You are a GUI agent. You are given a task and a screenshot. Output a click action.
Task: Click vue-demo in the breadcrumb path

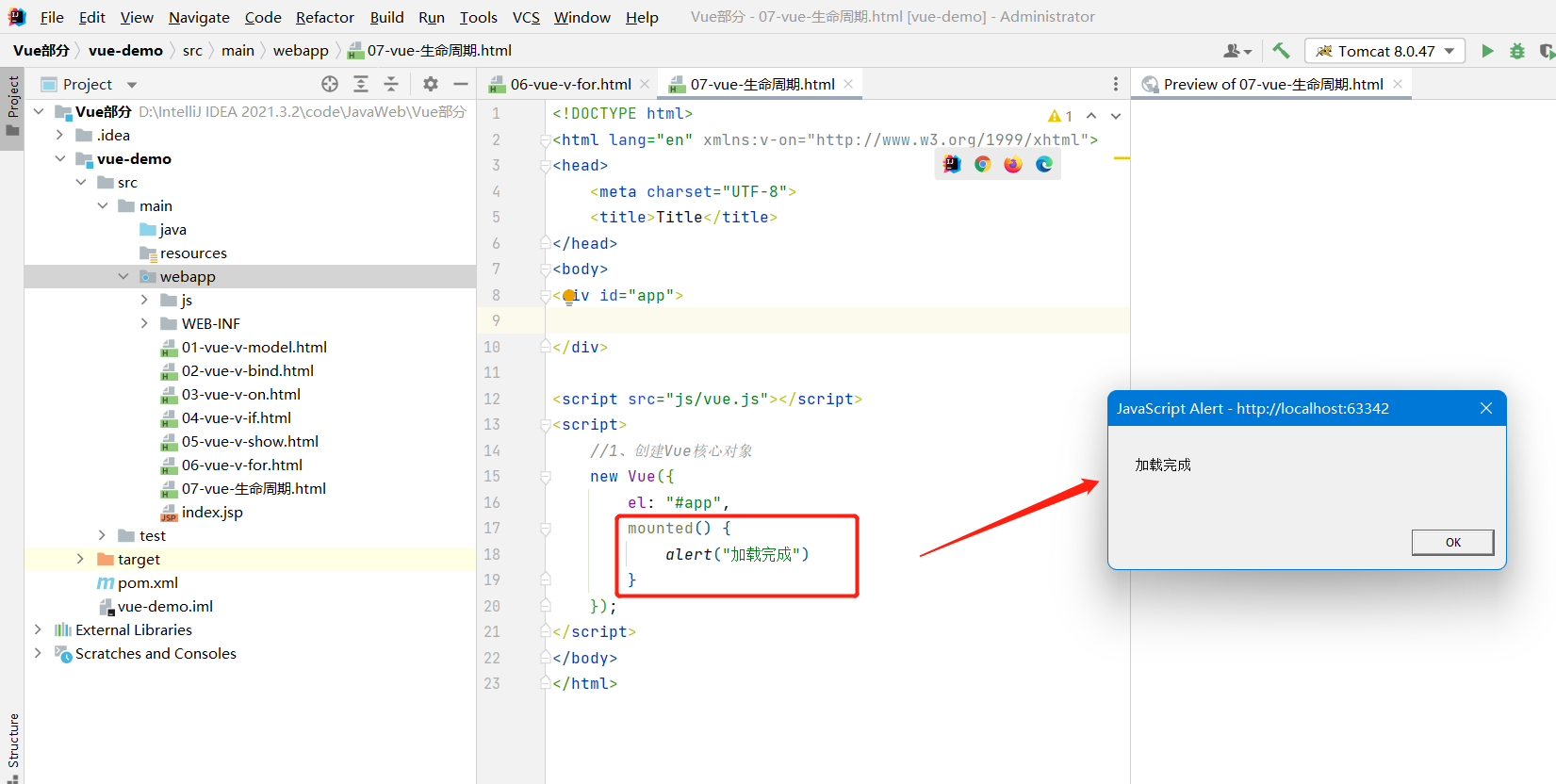pos(125,51)
